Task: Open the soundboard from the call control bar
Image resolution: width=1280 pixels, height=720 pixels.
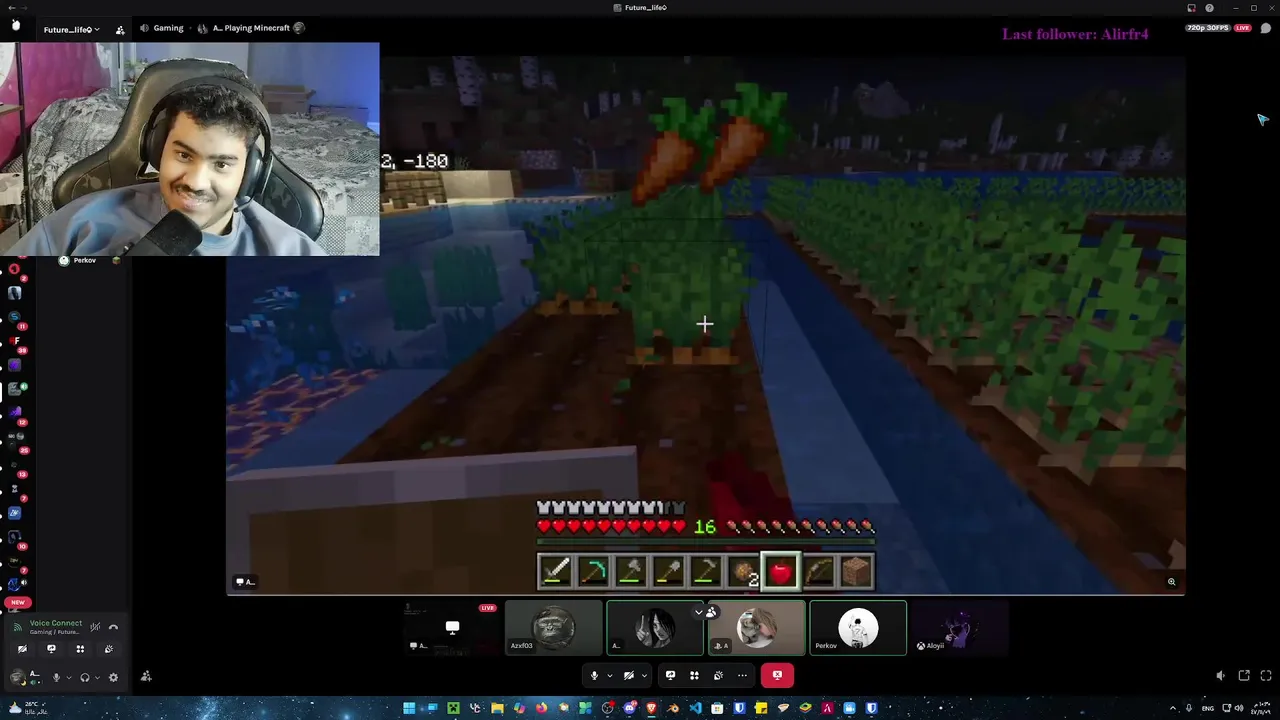Action: pyautogui.click(x=718, y=675)
